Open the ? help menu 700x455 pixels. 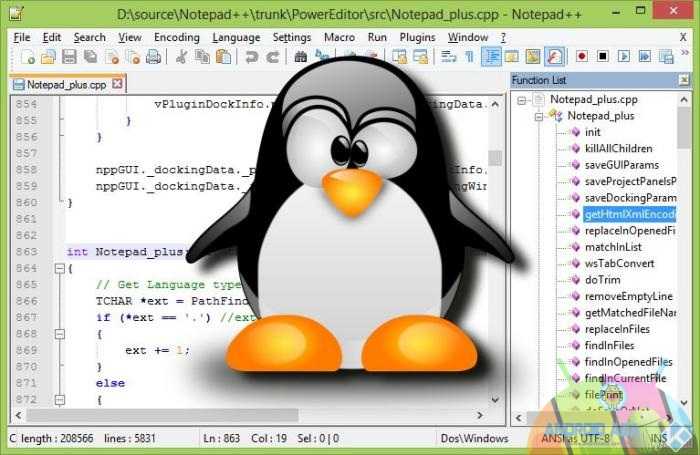pyautogui.click(x=503, y=38)
